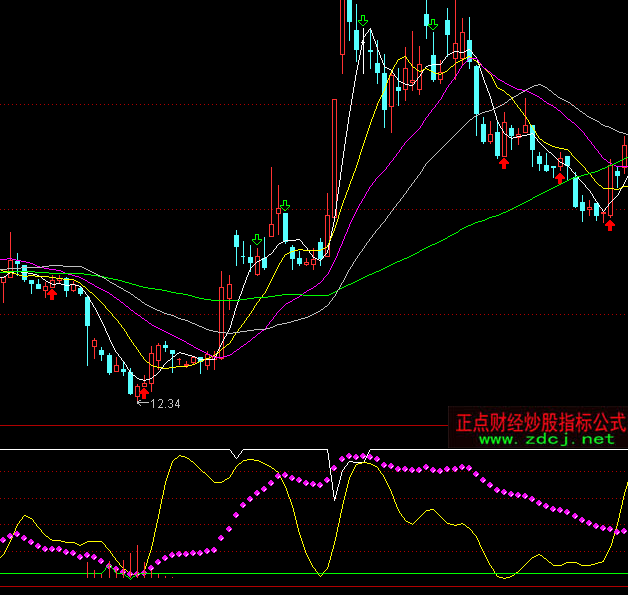Image resolution: width=628 pixels, height=595 pixels.
Task: Click the leftmost red up arrow signal
Action: [51, 293]
